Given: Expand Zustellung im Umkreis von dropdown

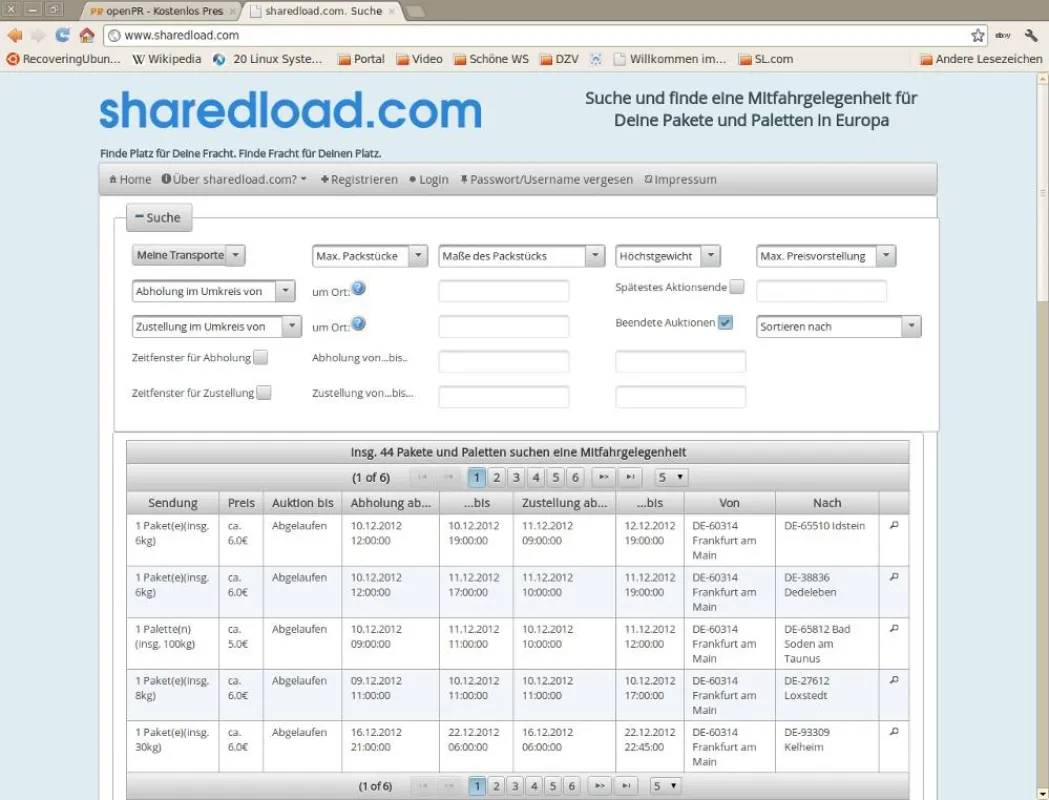Looking at the screenshot, I should pos(217,326).
